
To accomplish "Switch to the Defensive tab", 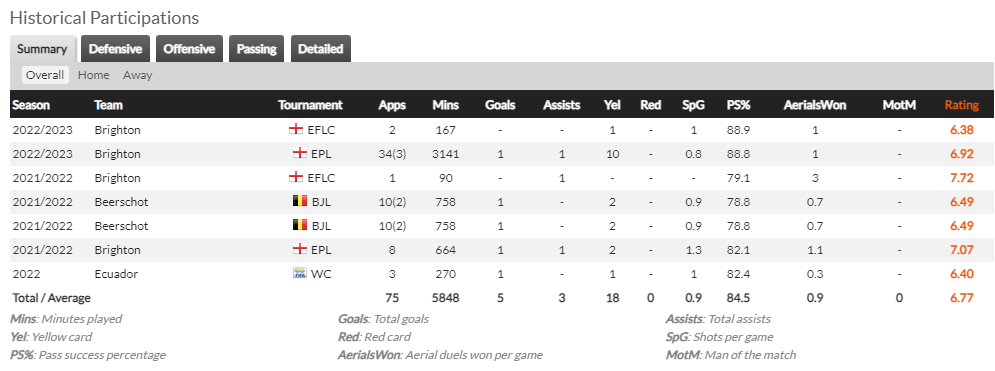I will pyautogui.click(x=115, y=49).
